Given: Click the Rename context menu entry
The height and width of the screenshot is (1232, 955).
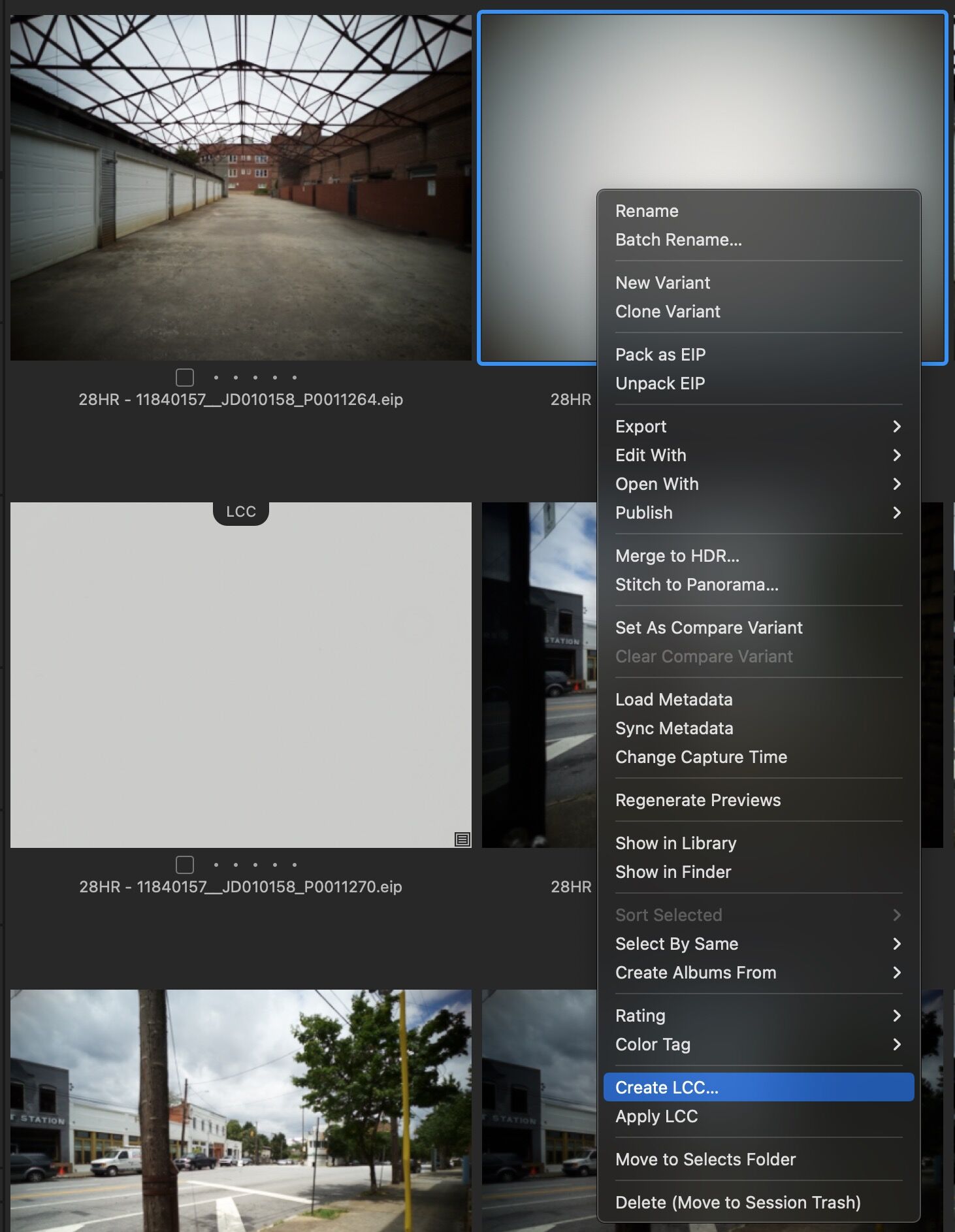Looking at the screenshot, I should click(x=758, y=211).
